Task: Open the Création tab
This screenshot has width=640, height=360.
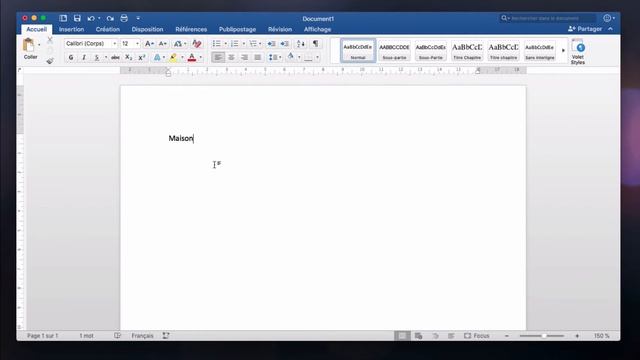Action: pyautogui.click(x=108, y=29)
